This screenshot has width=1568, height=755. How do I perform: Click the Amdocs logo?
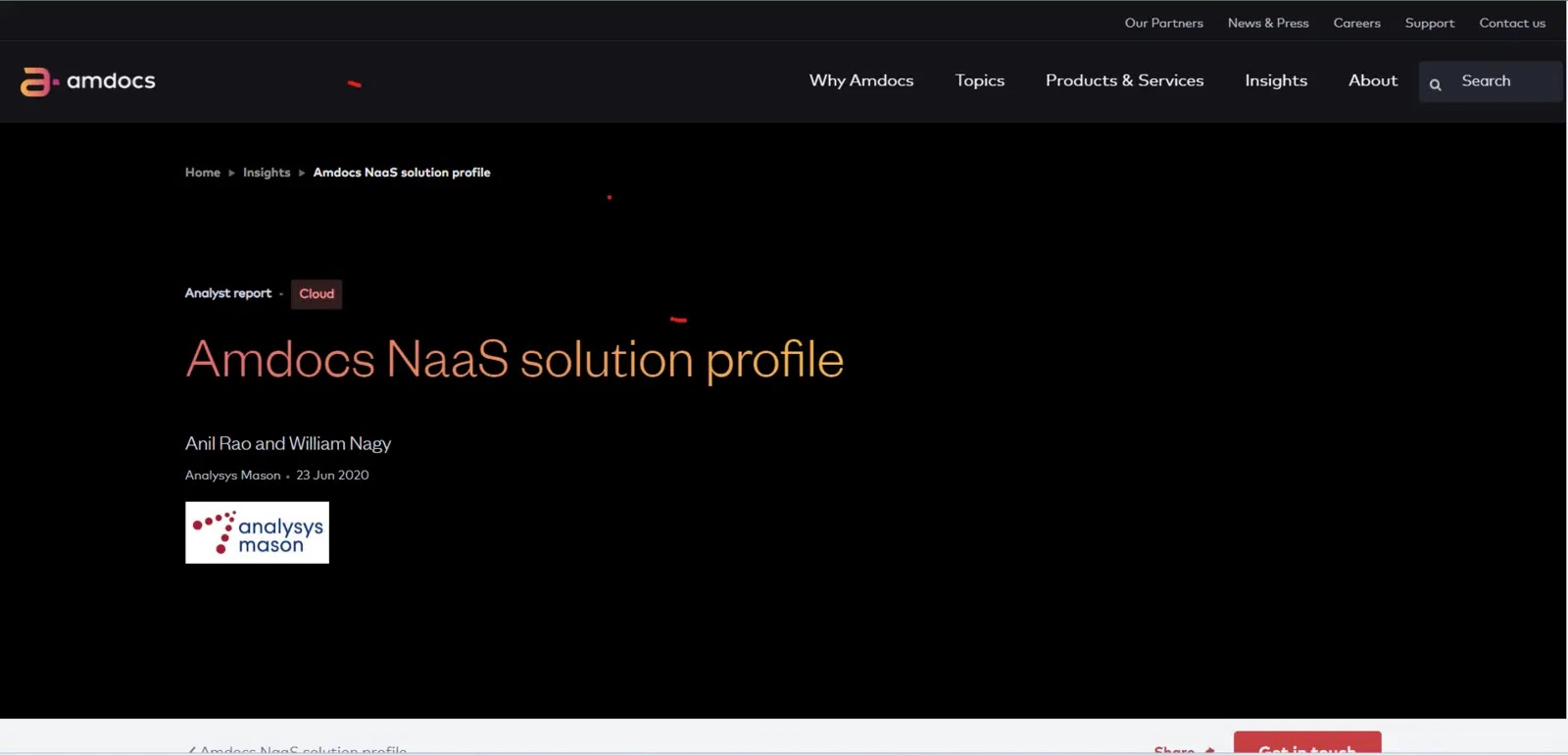coord(88,81)
